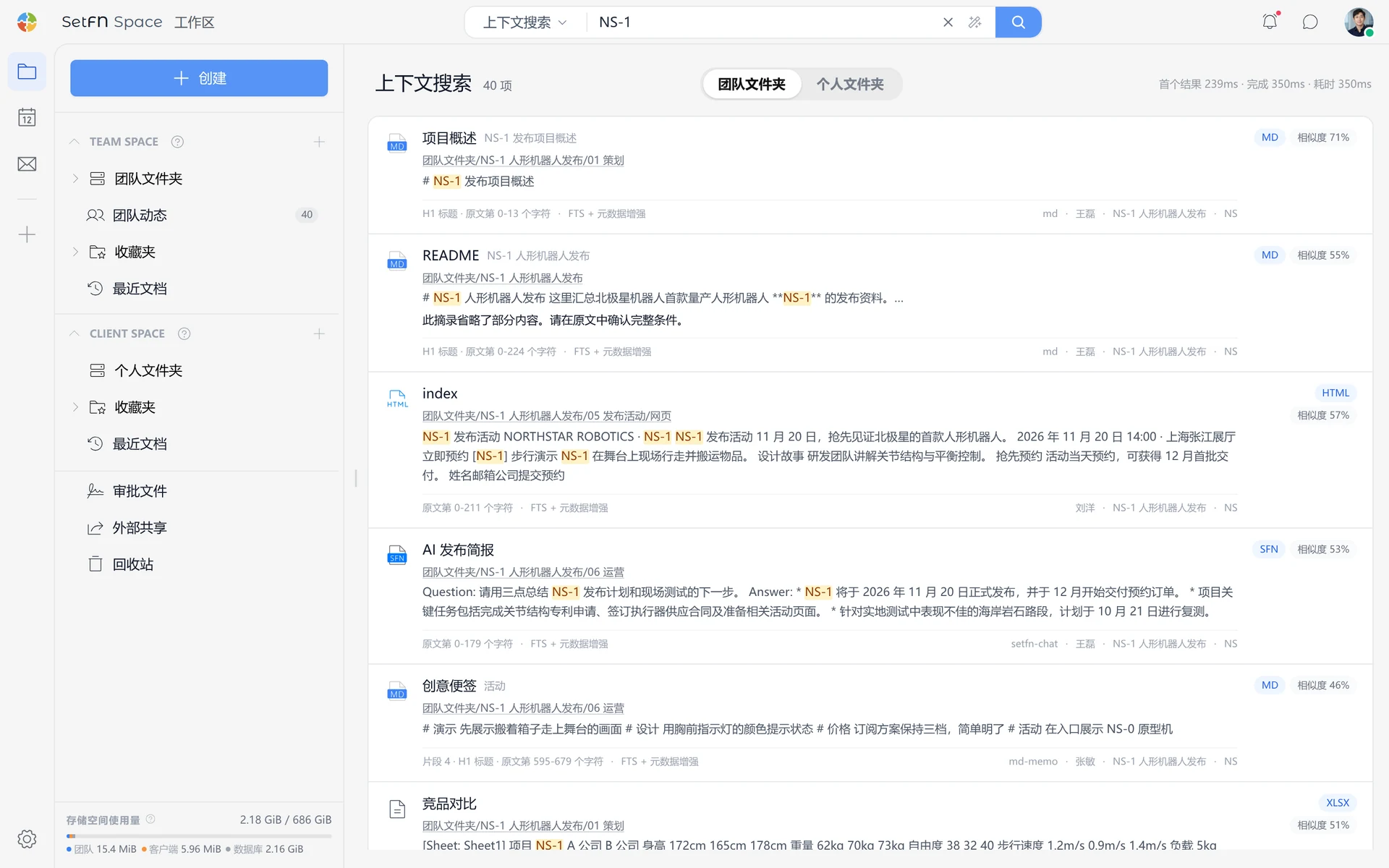Image resolution: width=1389 pixels, height=868 pixels.
Task: Click the storage usage progress bar
Action: pos(199,836)
